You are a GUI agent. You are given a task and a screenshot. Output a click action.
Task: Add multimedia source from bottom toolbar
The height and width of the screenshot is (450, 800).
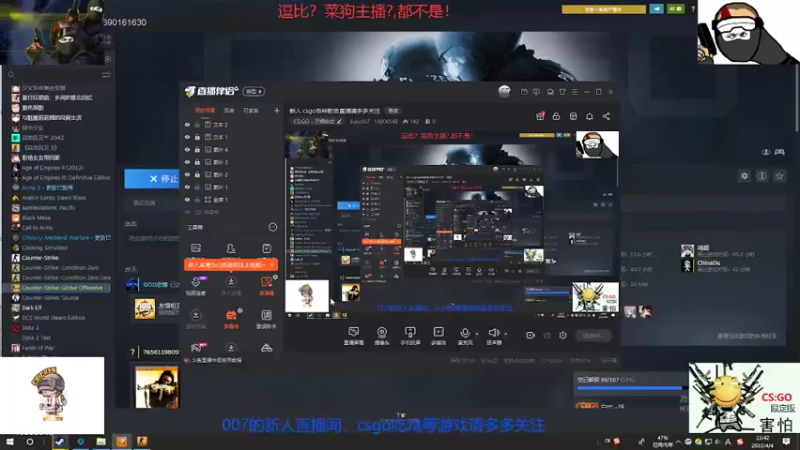(438, 336)
